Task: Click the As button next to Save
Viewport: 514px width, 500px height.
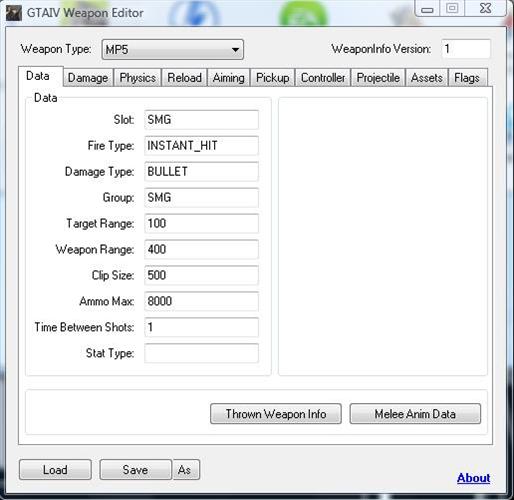Action: (186, 469)
